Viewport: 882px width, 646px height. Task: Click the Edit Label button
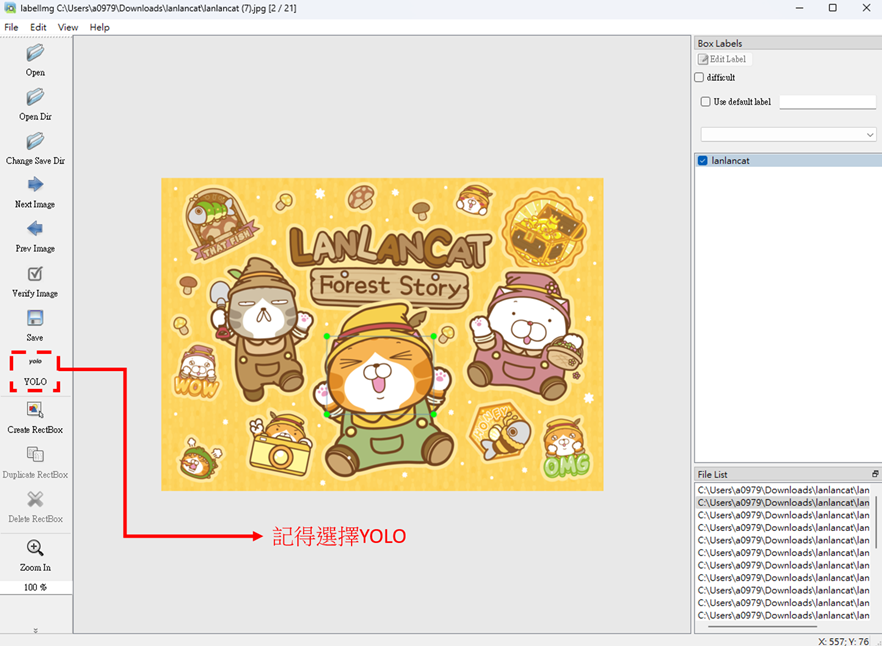(723, 59)
